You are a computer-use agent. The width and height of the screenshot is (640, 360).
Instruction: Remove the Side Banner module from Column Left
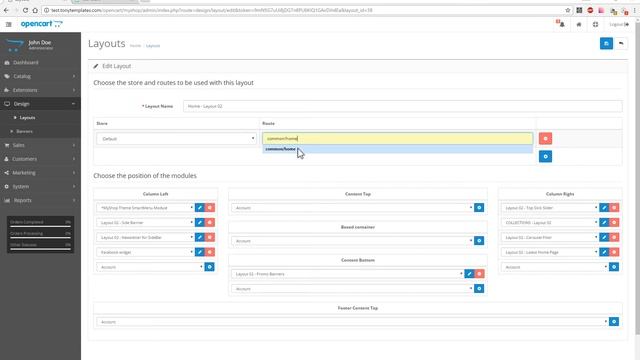click(x=209, y=222)
